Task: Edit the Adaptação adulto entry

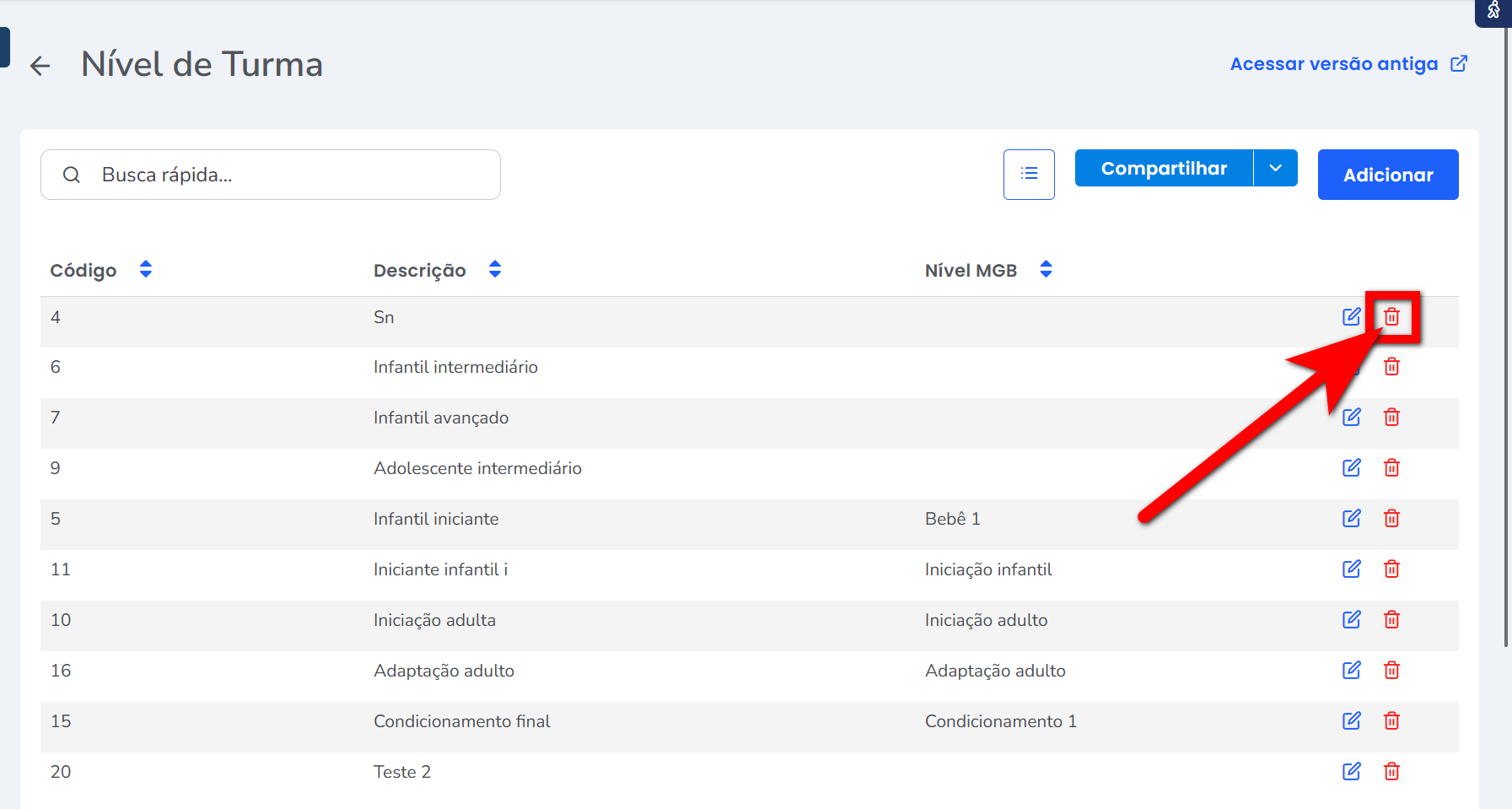Action: pos(1351,671)
